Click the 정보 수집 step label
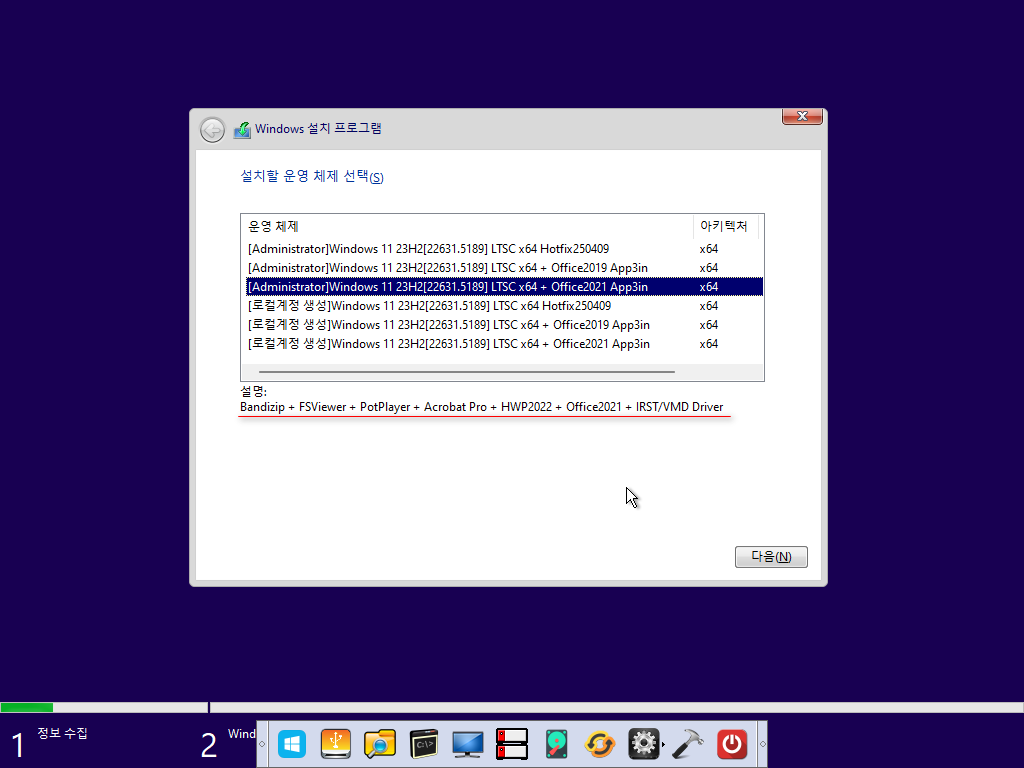This screenshot has width=1024, height=768. 62,733
